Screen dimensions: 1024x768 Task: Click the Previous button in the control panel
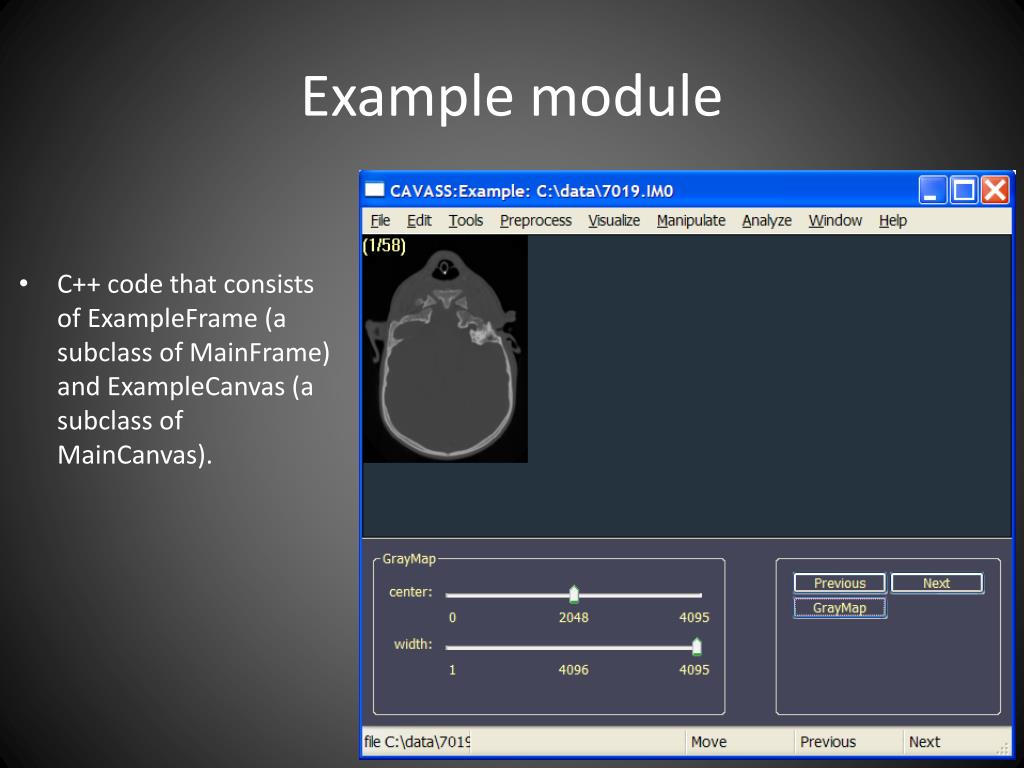coord(840,583)
